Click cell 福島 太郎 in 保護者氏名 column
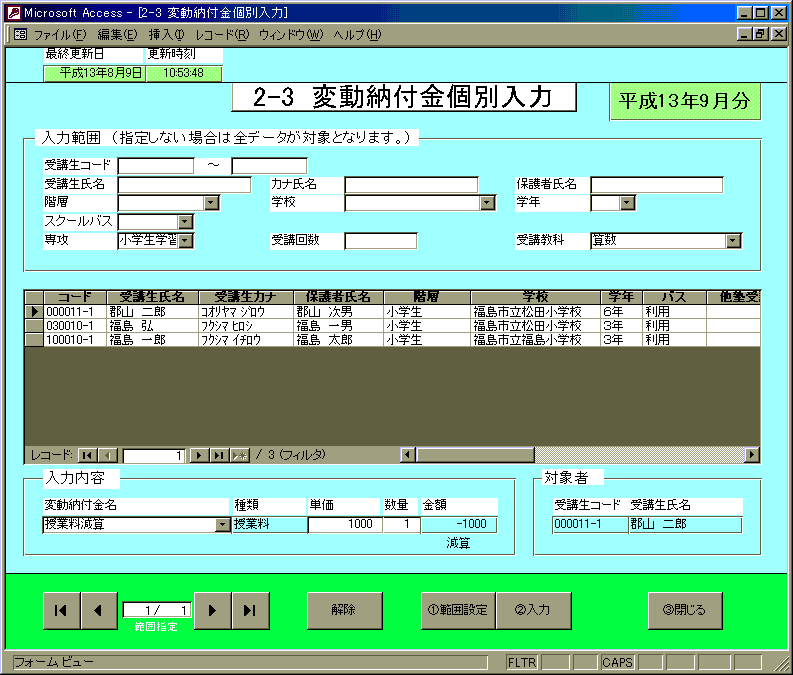This screenshot has height=675, width=793. (338, 340)
